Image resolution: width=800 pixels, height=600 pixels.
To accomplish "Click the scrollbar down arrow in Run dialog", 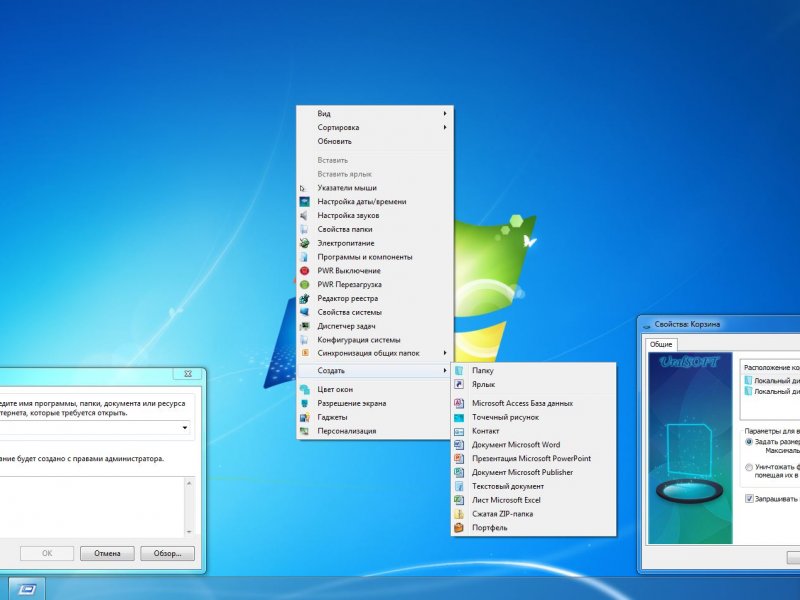I will point(189,532).
